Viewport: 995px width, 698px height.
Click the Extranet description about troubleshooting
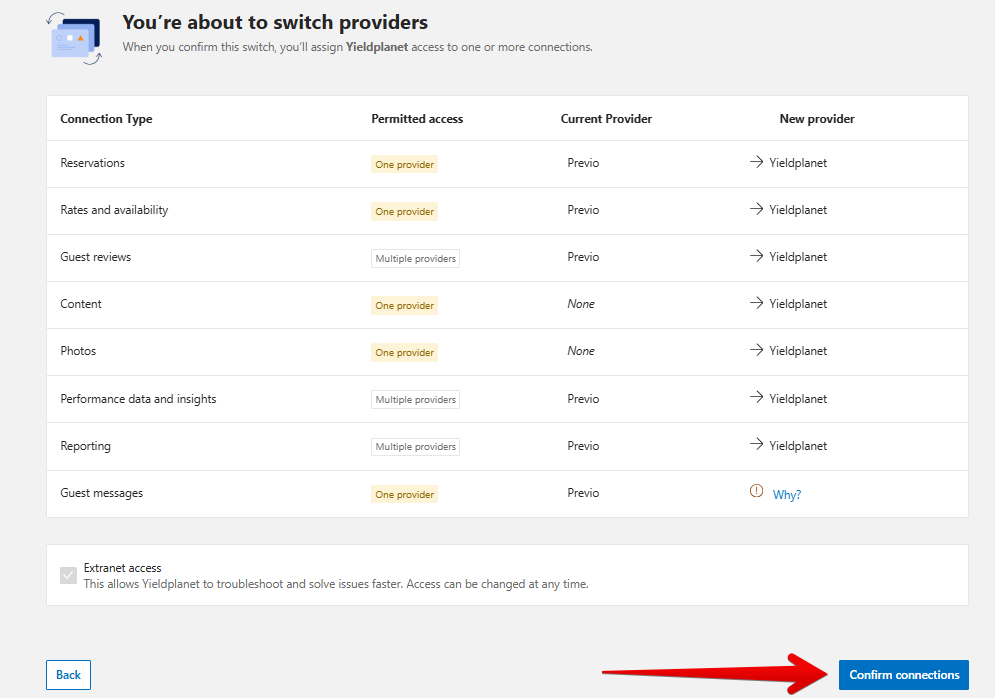pos(336,584)
